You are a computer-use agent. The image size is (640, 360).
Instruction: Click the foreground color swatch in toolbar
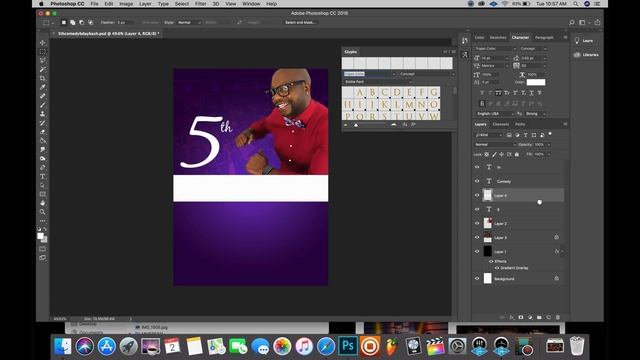(40, 236)
